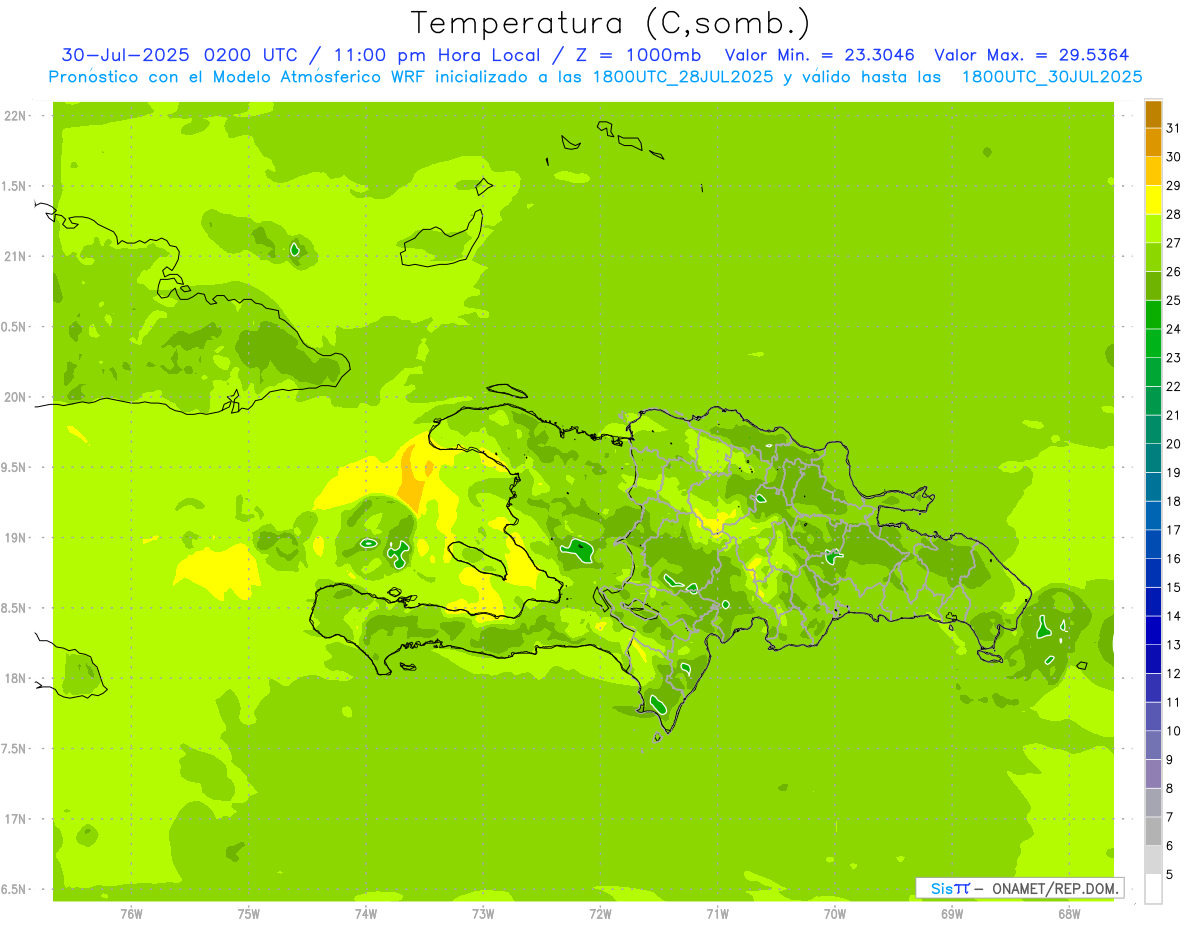
Task: Click the "22N" latitude axis label
Action: click(17, 115)
